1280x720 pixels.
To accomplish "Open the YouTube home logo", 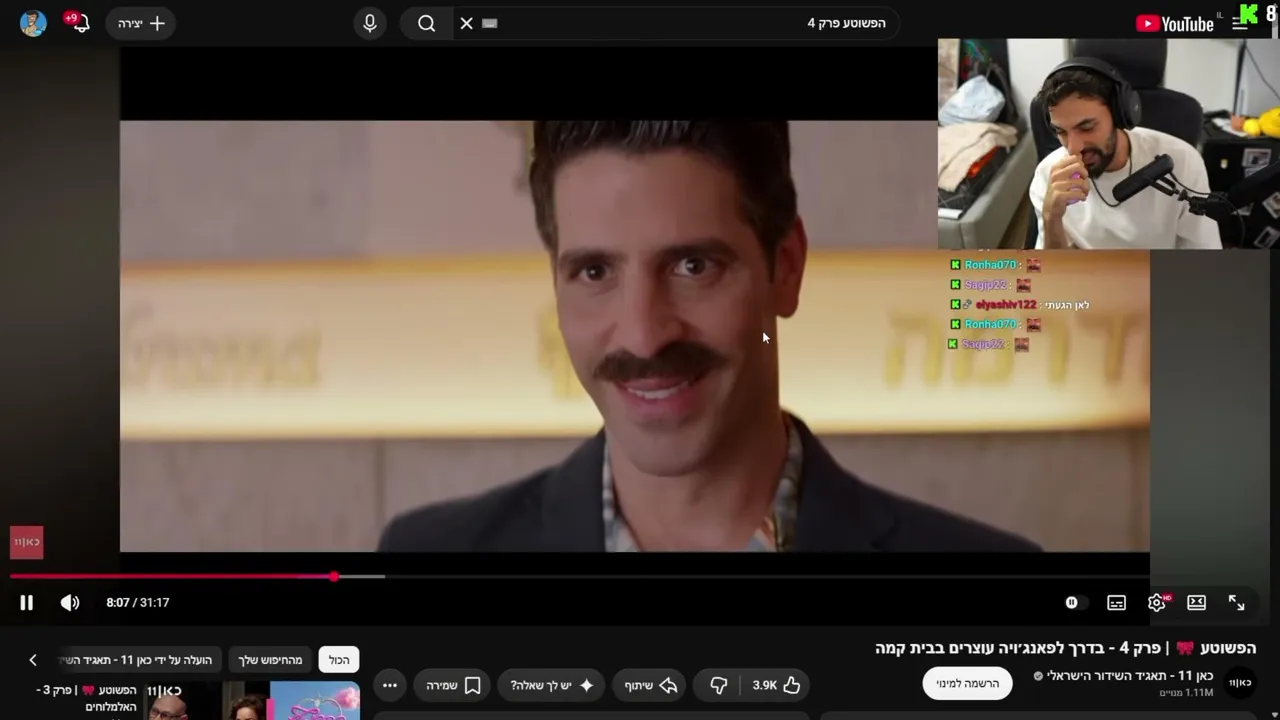I will click(1174, 24).
